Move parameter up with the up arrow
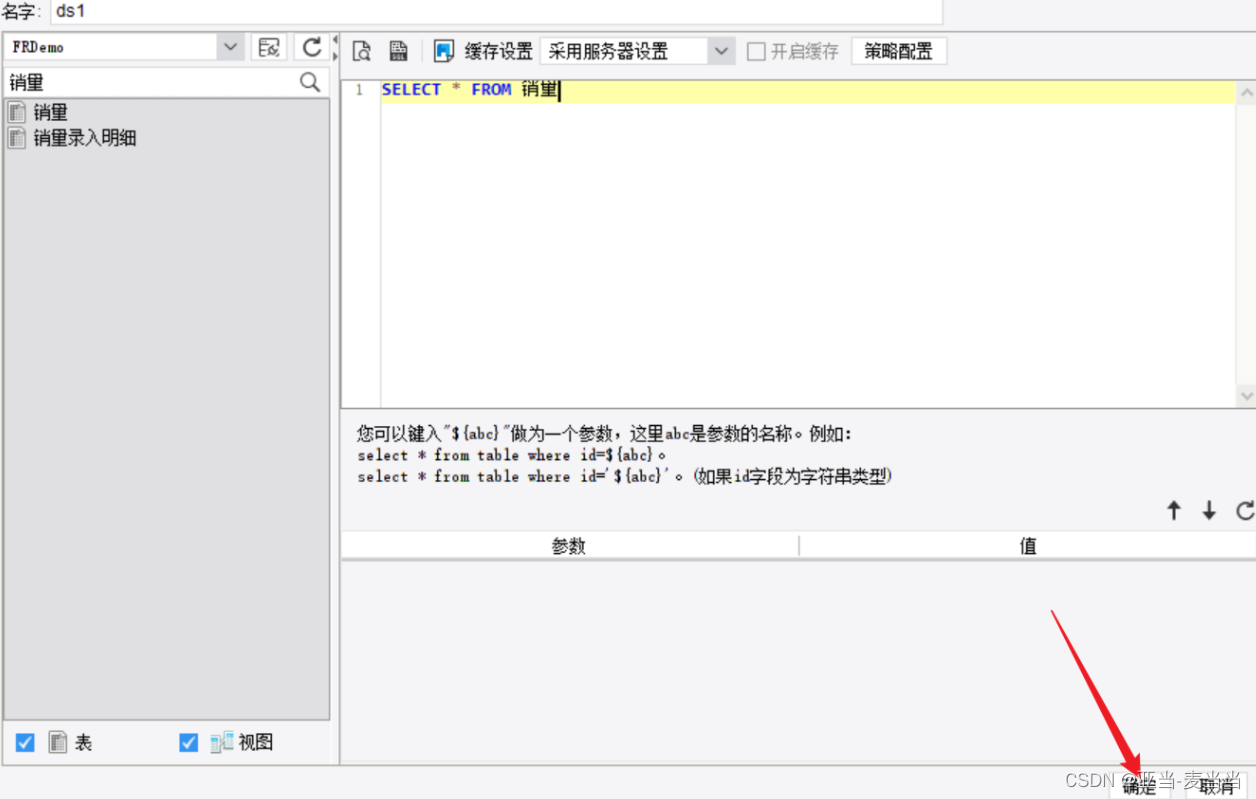1256x799 pixels. pos(1174,510)
